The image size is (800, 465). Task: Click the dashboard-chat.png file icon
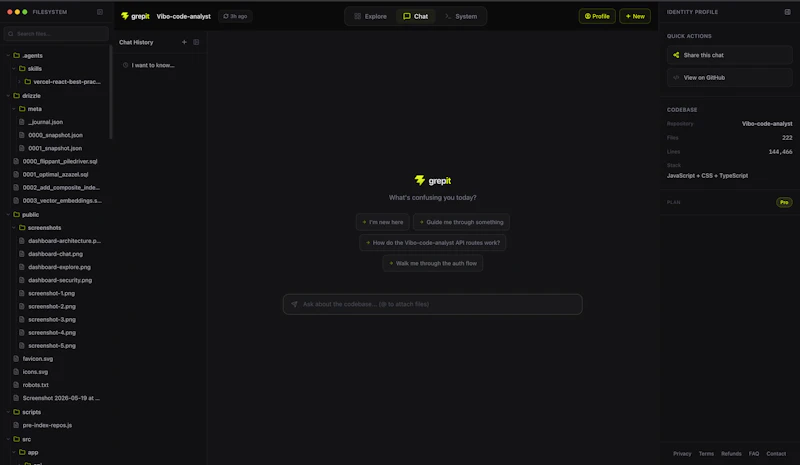coord(21,254)
